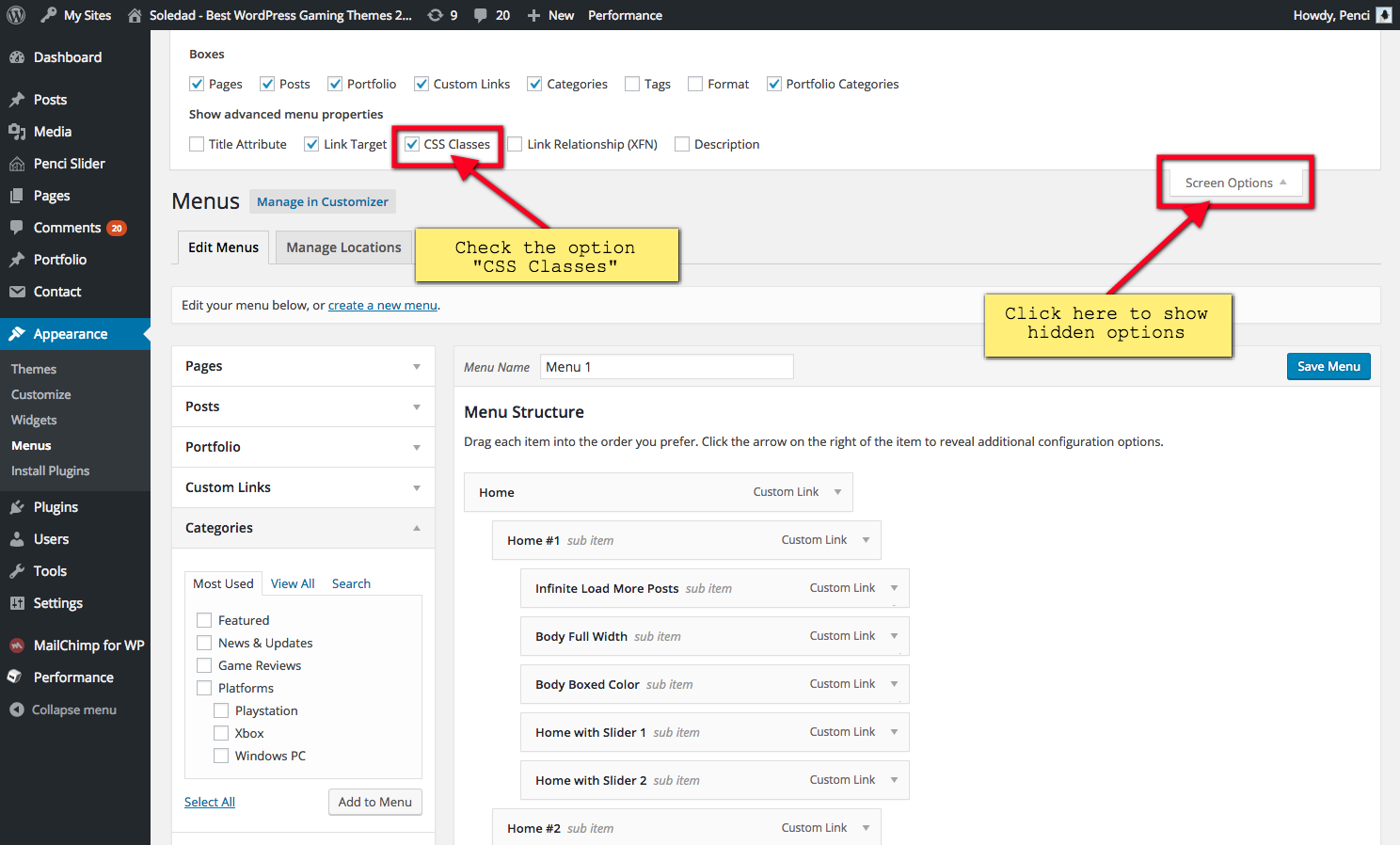Tick the Game Reviews category checkbox
Image resolution: width=1400 pixels, height=845 pixels.
click(x=204, y=665)
